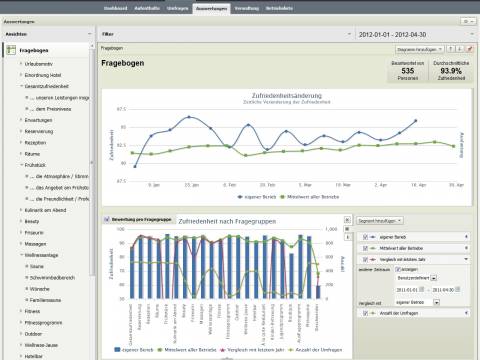480x360 pixels.
Task: Switch to the Aufenthalte tab
Action: pos(147,8)
